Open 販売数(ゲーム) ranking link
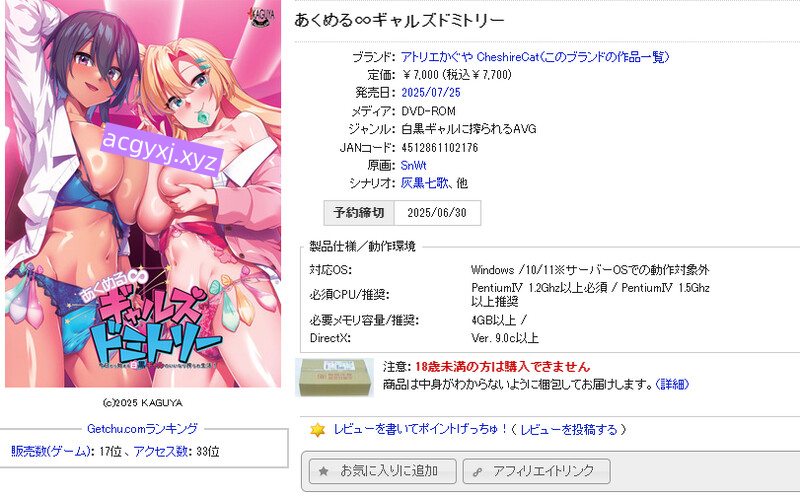Image resolution: width=800 pixels, height=497 pixels. click(x=51, y=451)
